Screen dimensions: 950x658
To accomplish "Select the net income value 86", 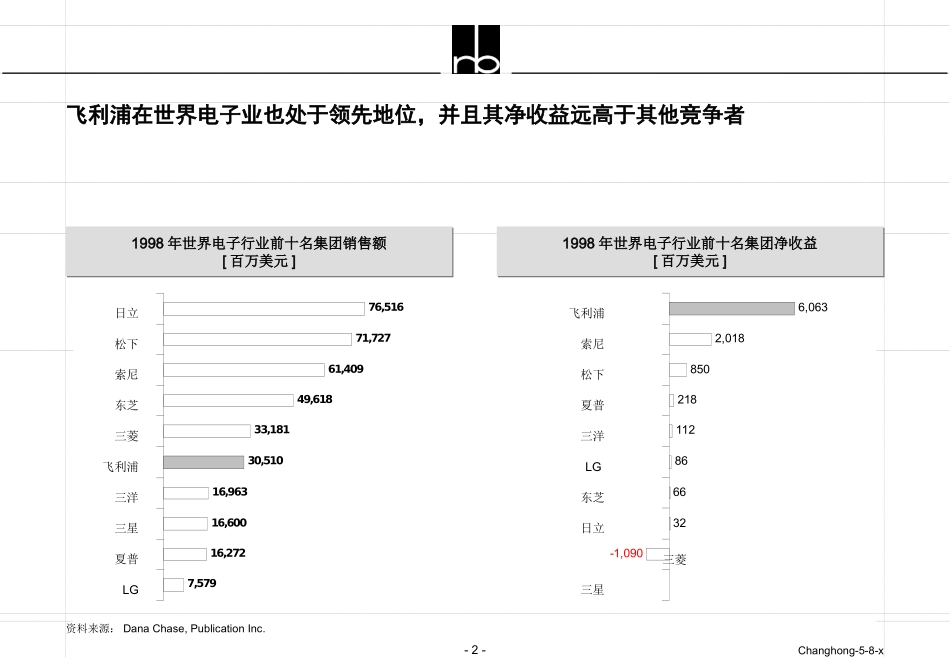I will (681, 460).
